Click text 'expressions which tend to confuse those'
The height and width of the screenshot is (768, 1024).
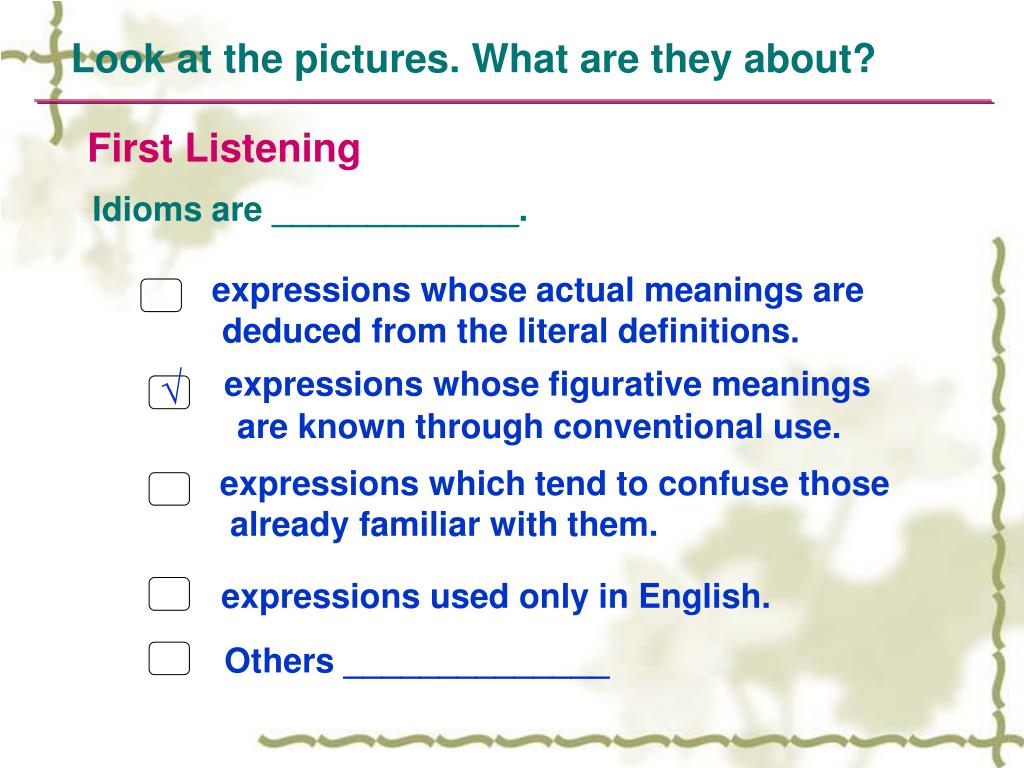click(554, 484)
